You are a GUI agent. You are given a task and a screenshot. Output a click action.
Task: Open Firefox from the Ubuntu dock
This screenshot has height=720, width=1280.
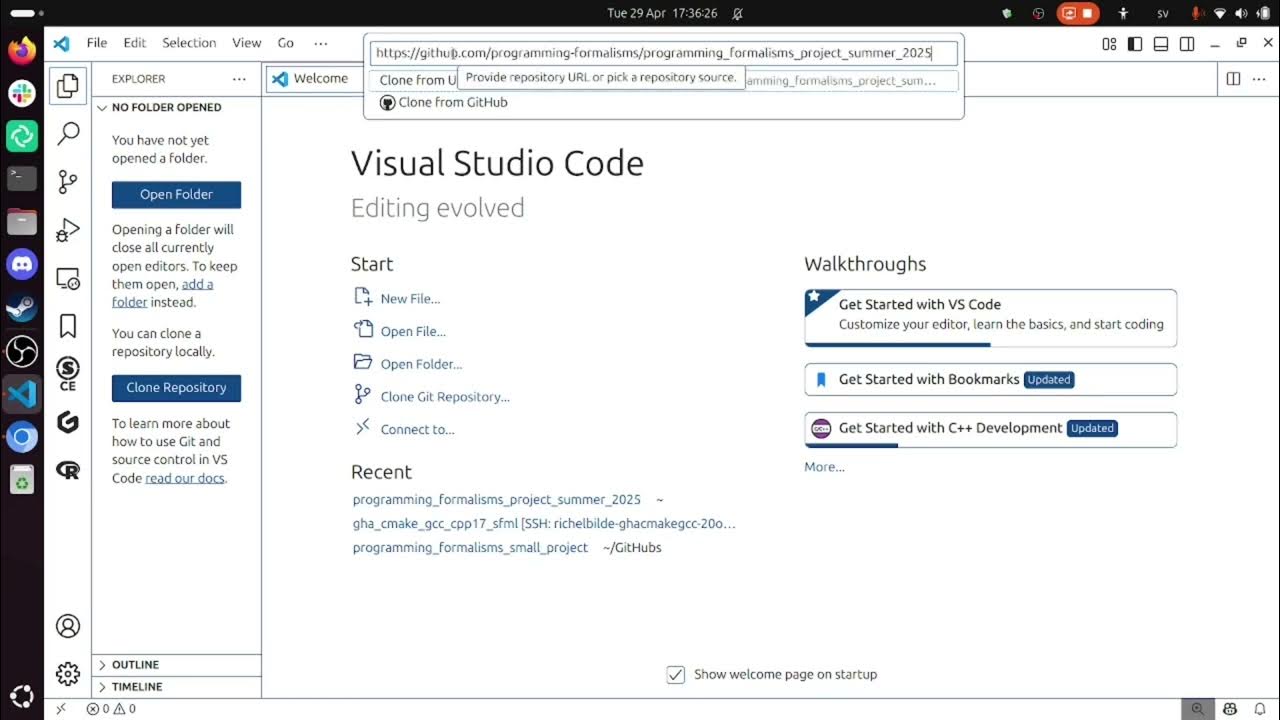(x=22, y=49)
